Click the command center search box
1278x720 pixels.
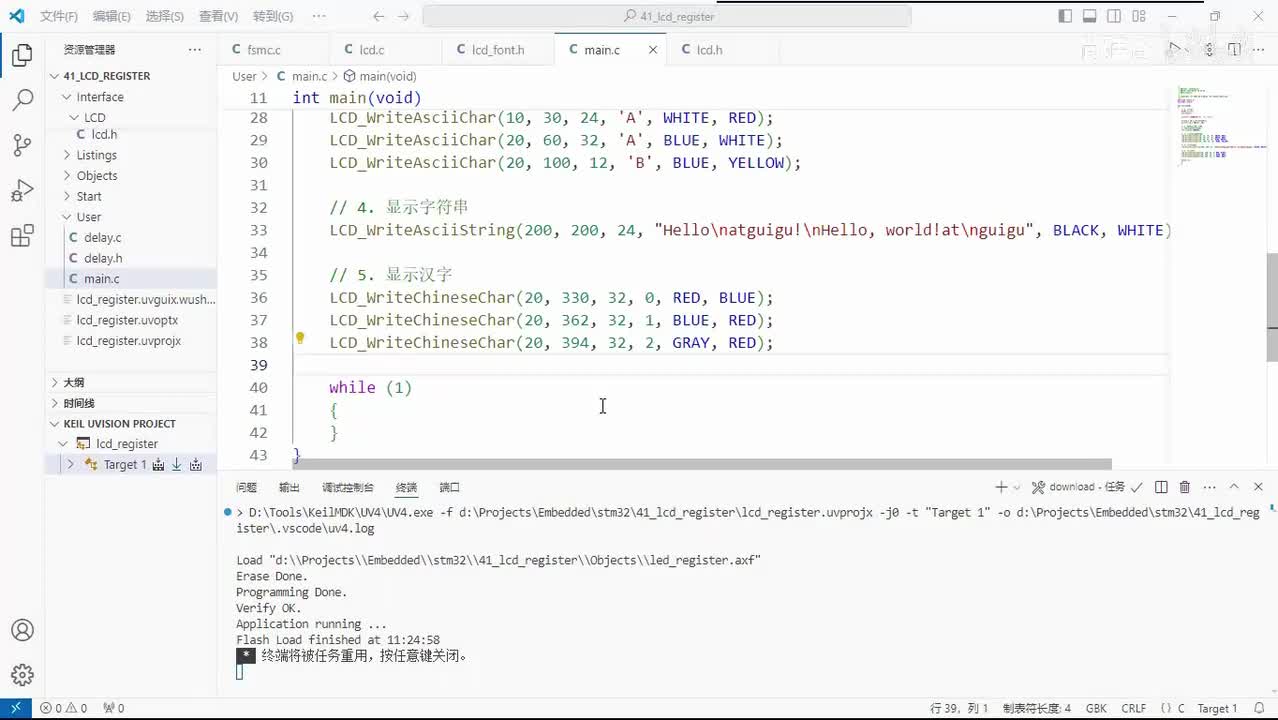667,16
